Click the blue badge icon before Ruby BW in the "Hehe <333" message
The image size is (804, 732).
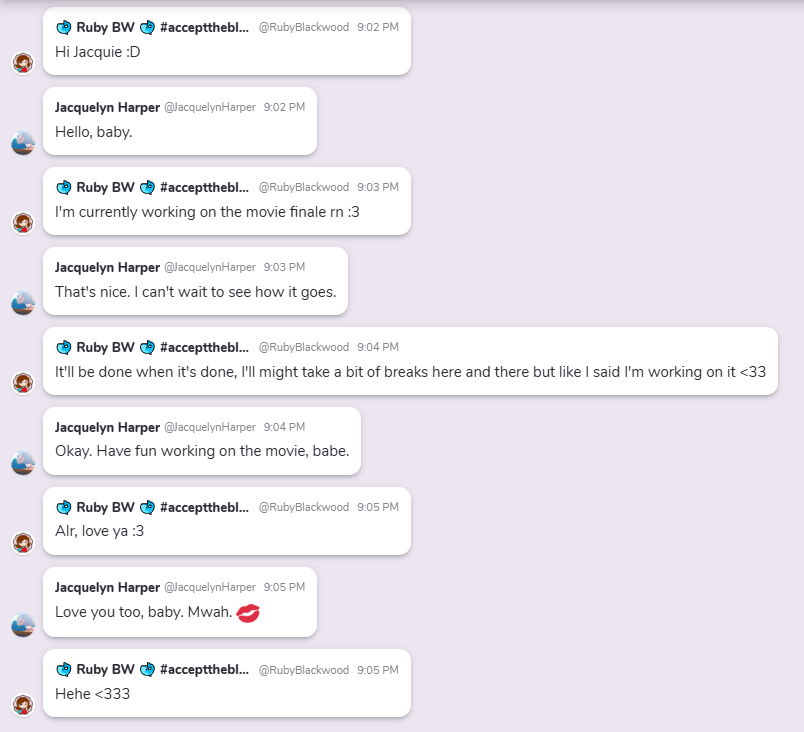64,669
